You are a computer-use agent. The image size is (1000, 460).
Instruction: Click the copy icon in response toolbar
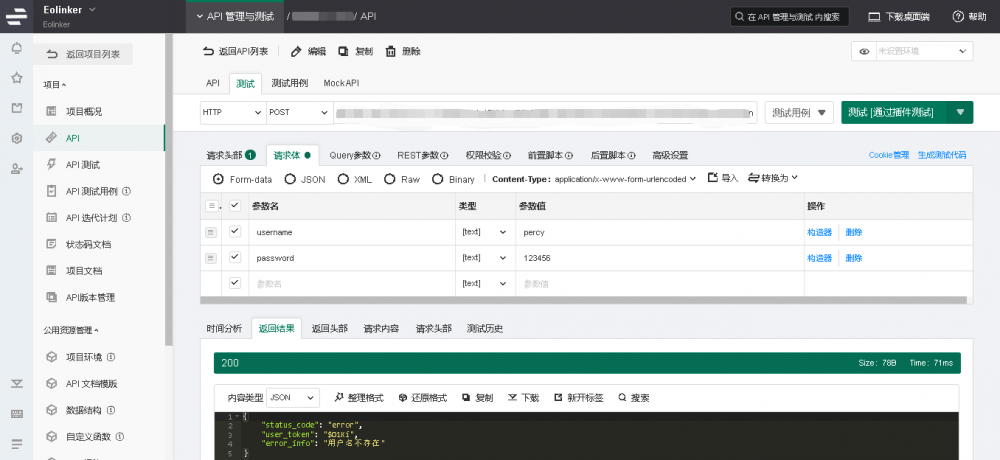coord(466,397)
